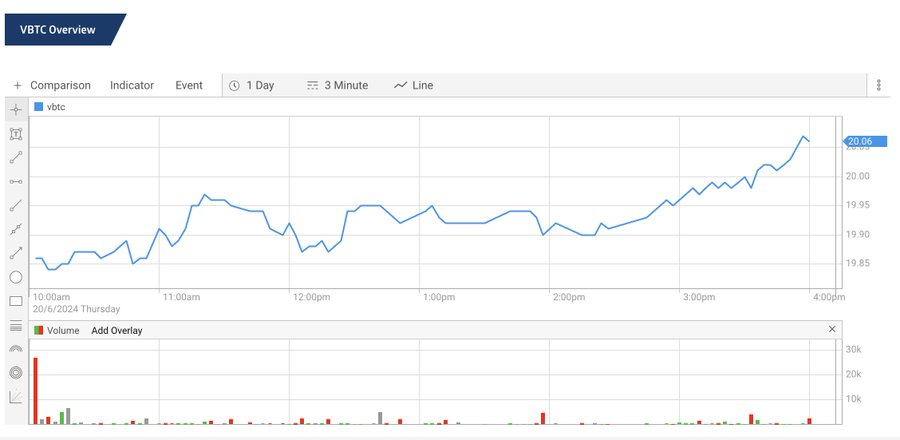Open the 3 Minute interval dropdown
This screenshot has height=440, width=900.
click(337, 86)
